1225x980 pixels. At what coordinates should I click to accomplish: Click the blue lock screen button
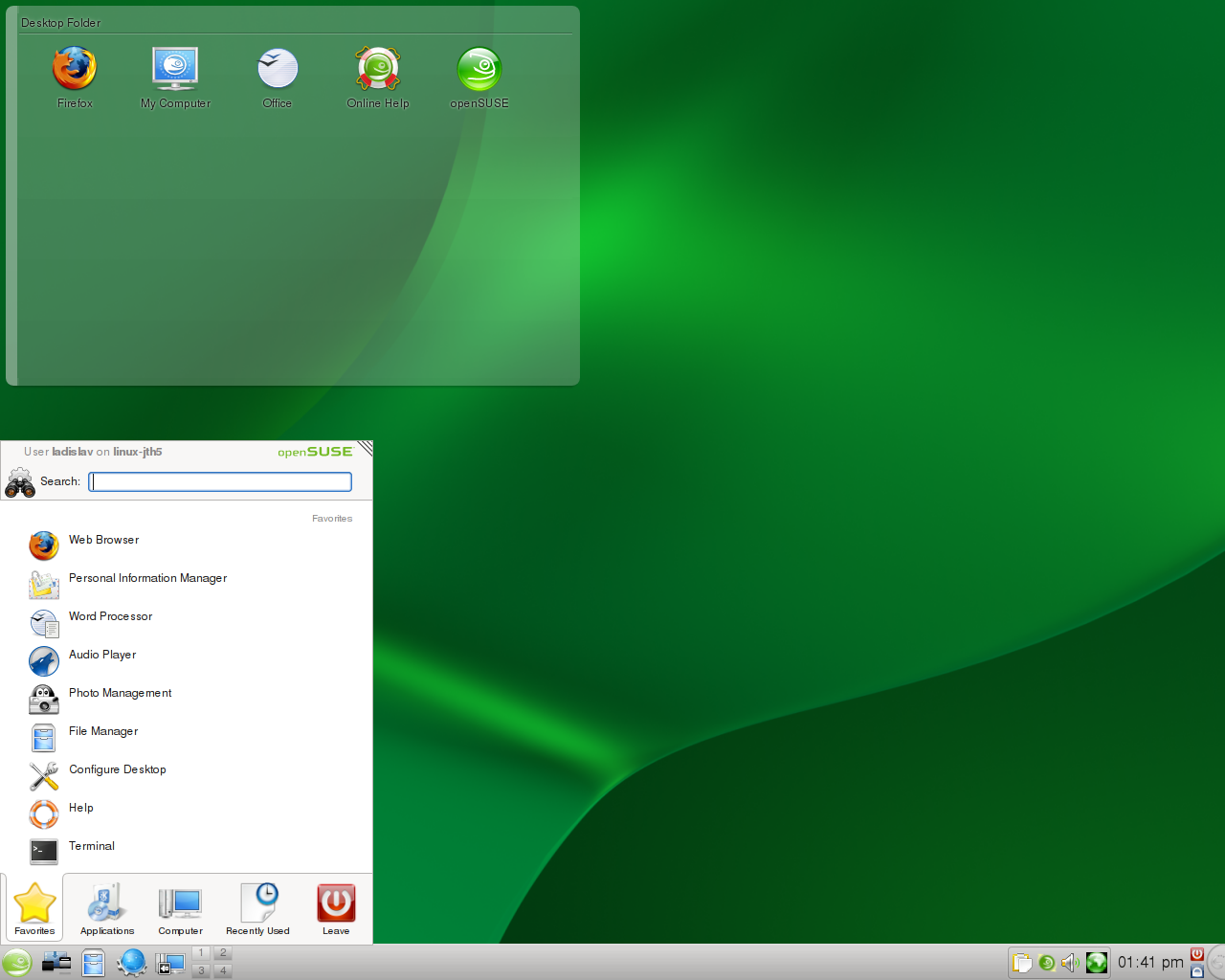point(1197,971)
